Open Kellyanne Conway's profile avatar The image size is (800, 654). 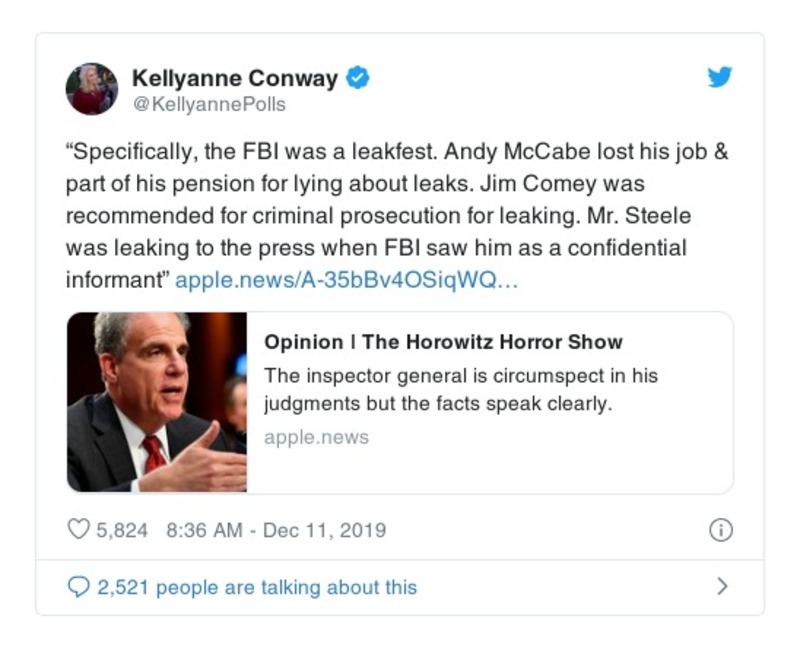92,88
